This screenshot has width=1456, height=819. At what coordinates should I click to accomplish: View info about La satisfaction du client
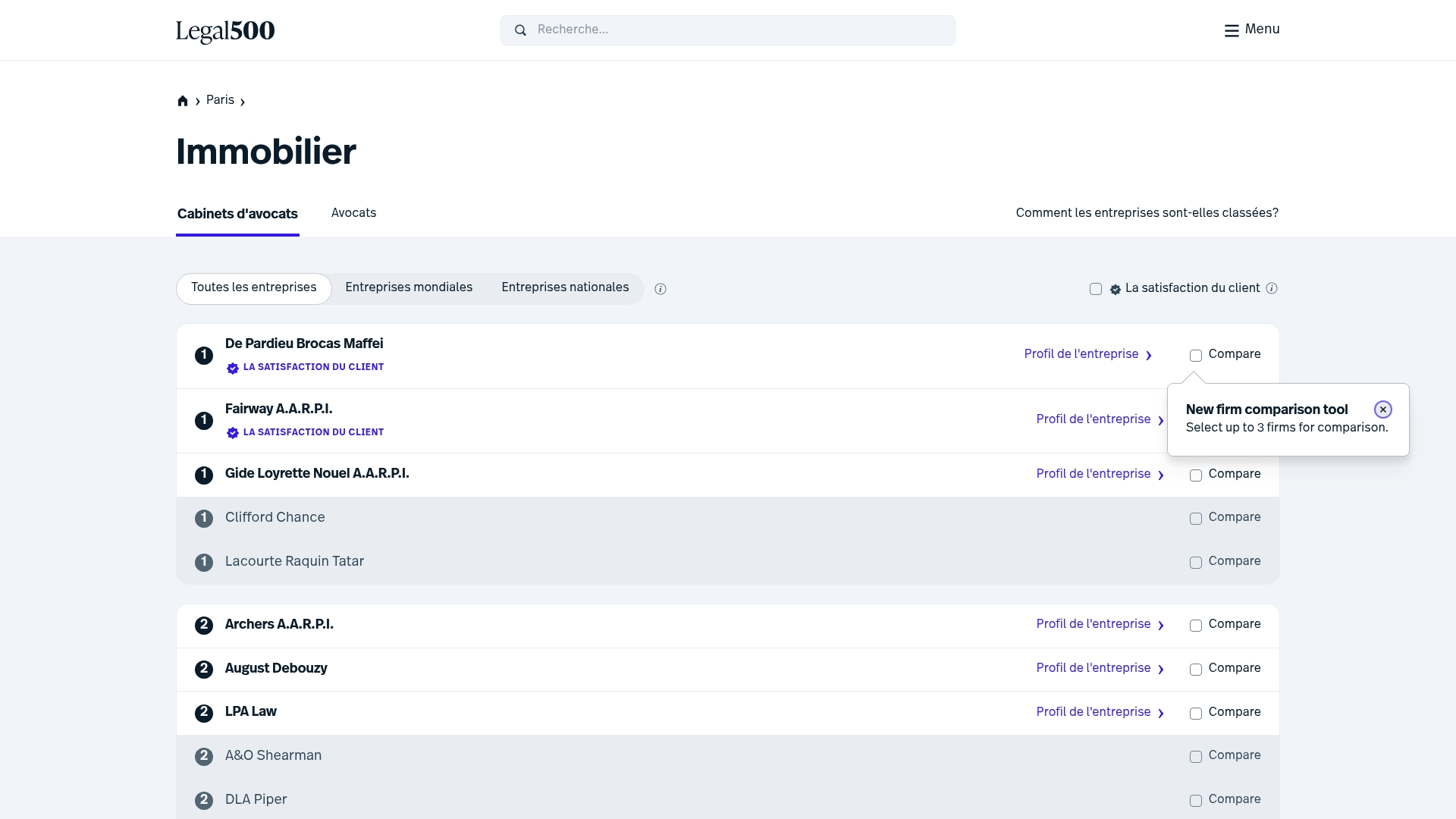click(x=1272, y=288)
